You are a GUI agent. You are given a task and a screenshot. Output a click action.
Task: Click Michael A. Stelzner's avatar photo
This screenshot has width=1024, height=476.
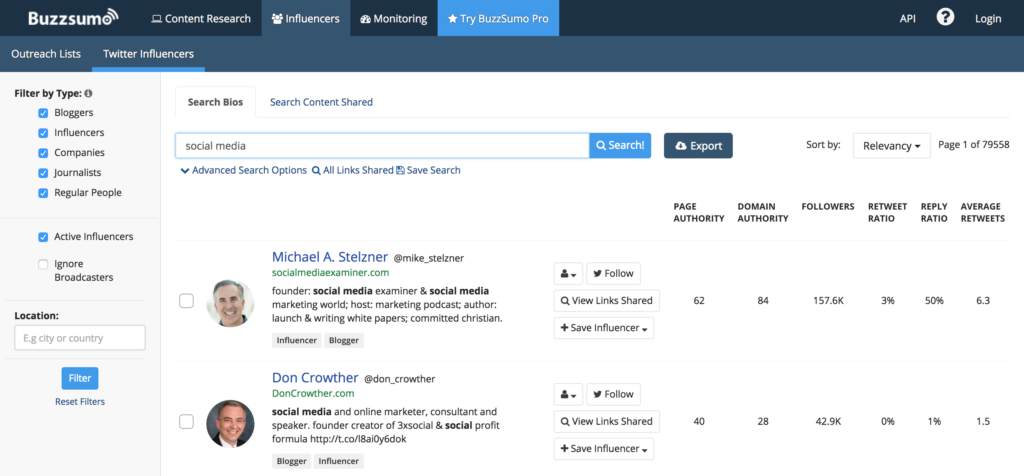(231, 303)
